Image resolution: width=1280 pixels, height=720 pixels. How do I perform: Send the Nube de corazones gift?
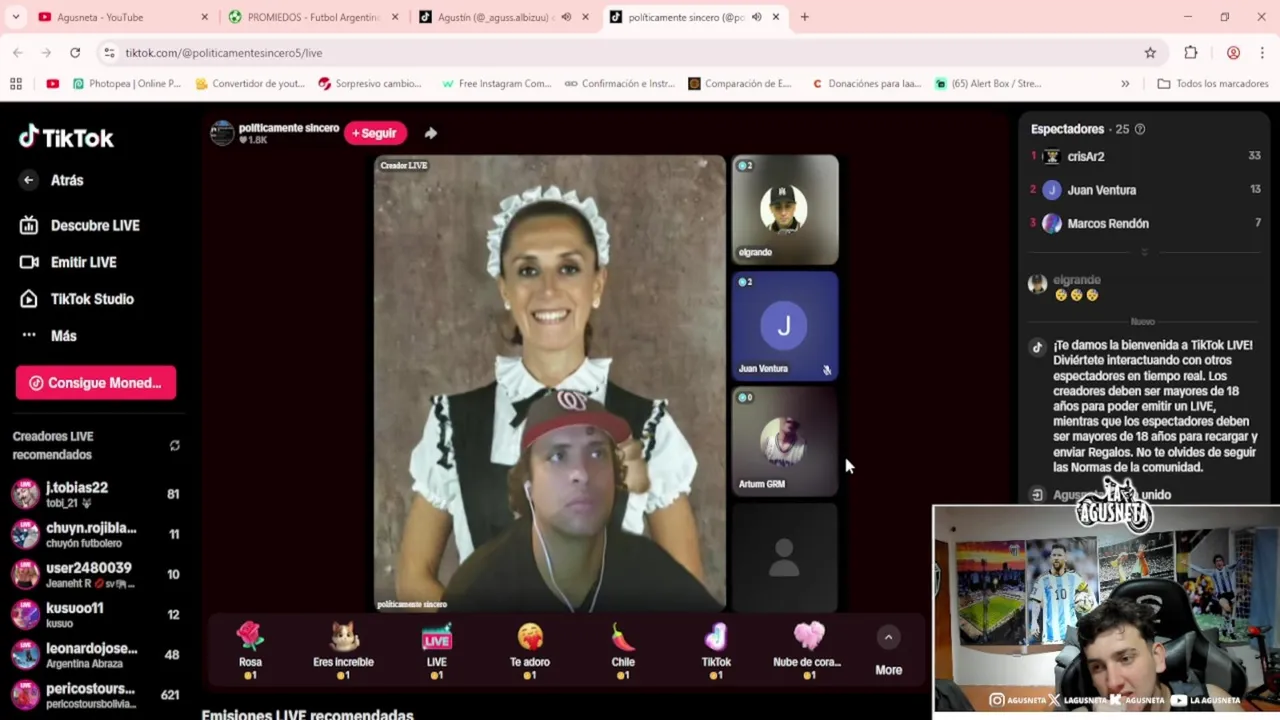808,650
